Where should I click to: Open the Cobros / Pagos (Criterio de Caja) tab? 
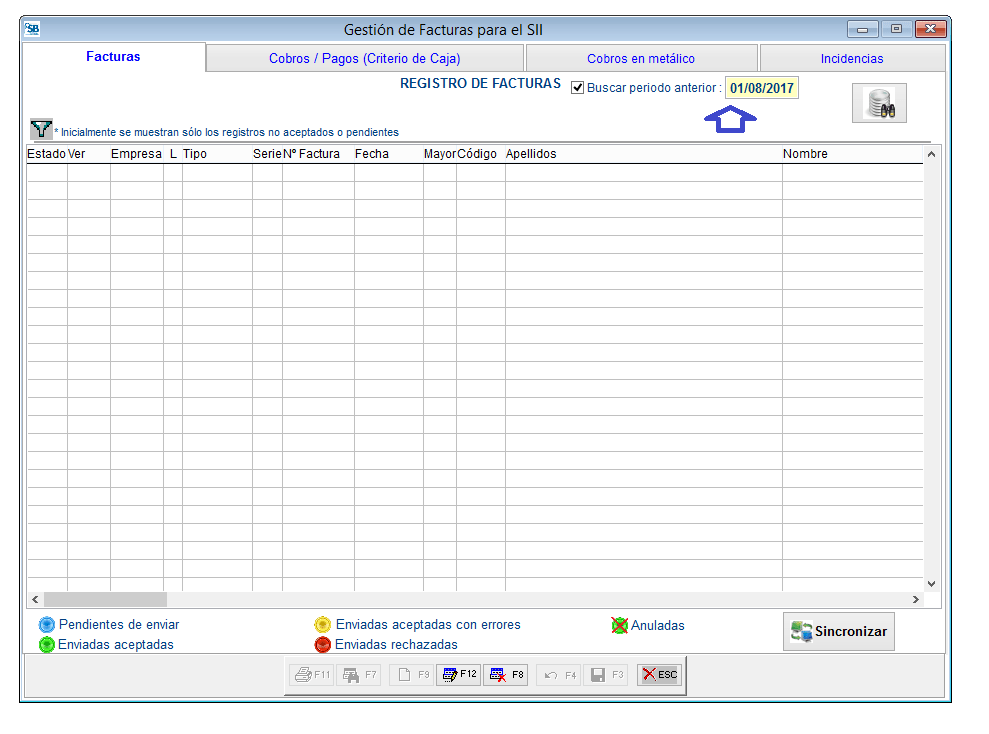(364, 59)
